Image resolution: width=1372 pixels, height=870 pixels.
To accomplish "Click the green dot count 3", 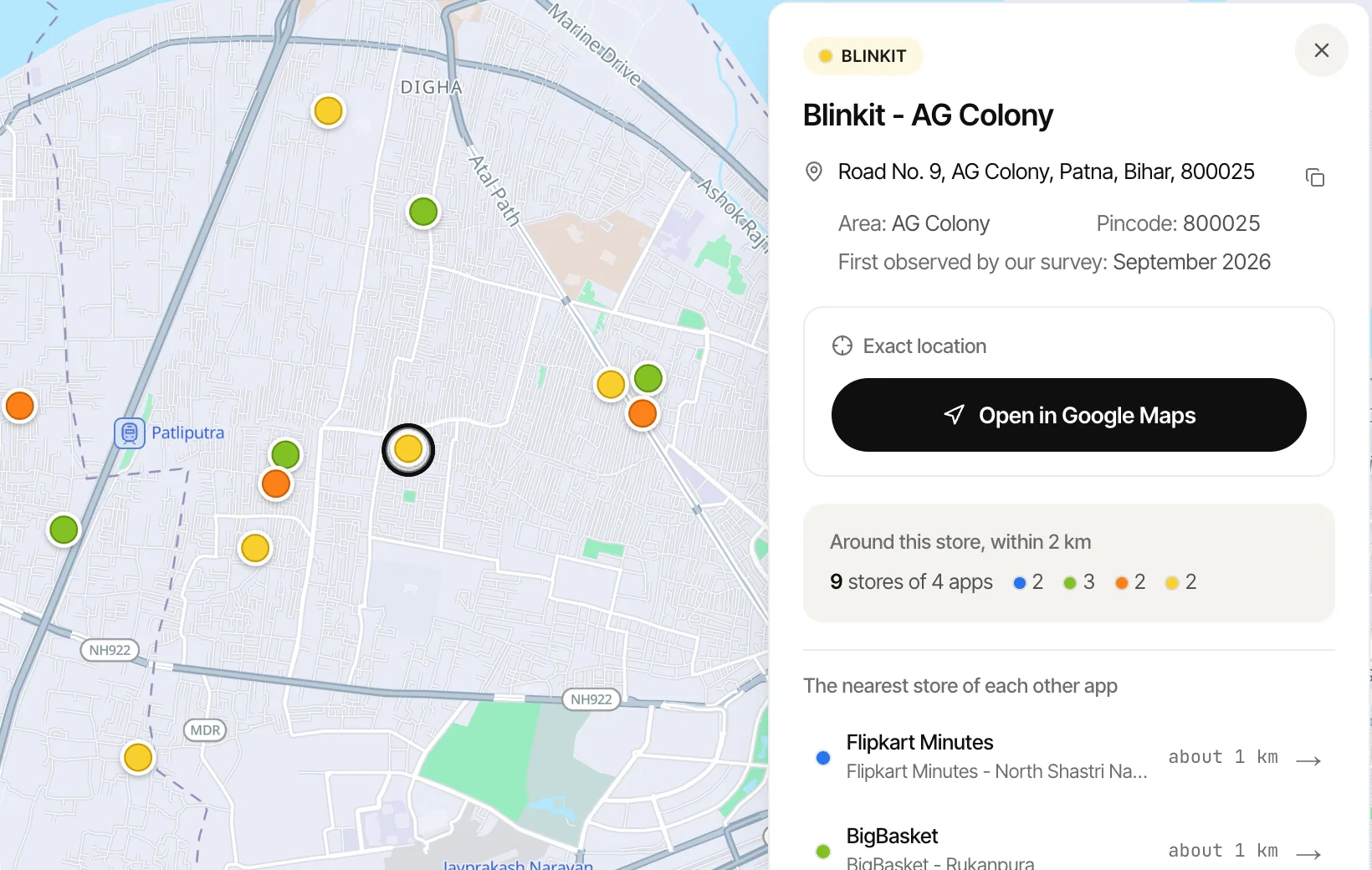I will 1079,582.
